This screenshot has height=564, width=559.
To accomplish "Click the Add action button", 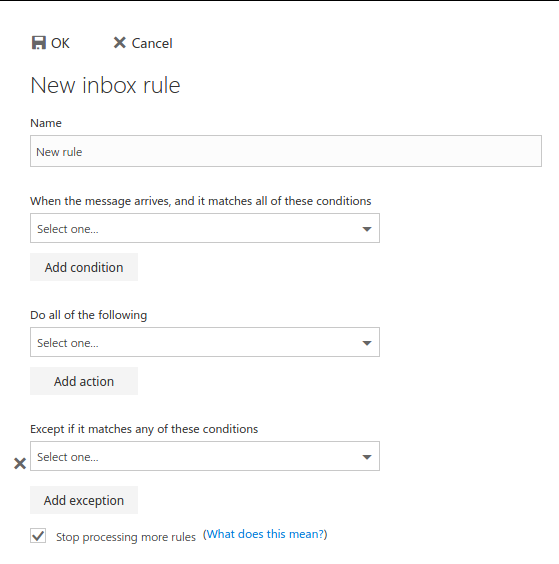I will (84, 381).
